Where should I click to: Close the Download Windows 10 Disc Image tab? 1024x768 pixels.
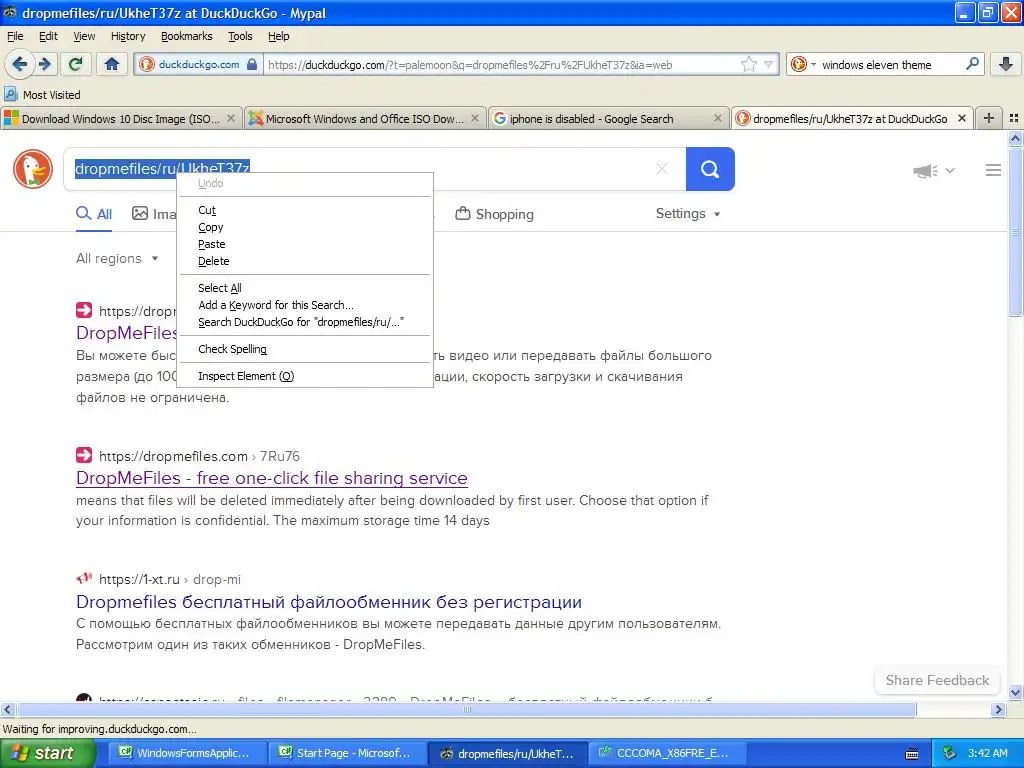pyautogui.click(x=231, y=118)
